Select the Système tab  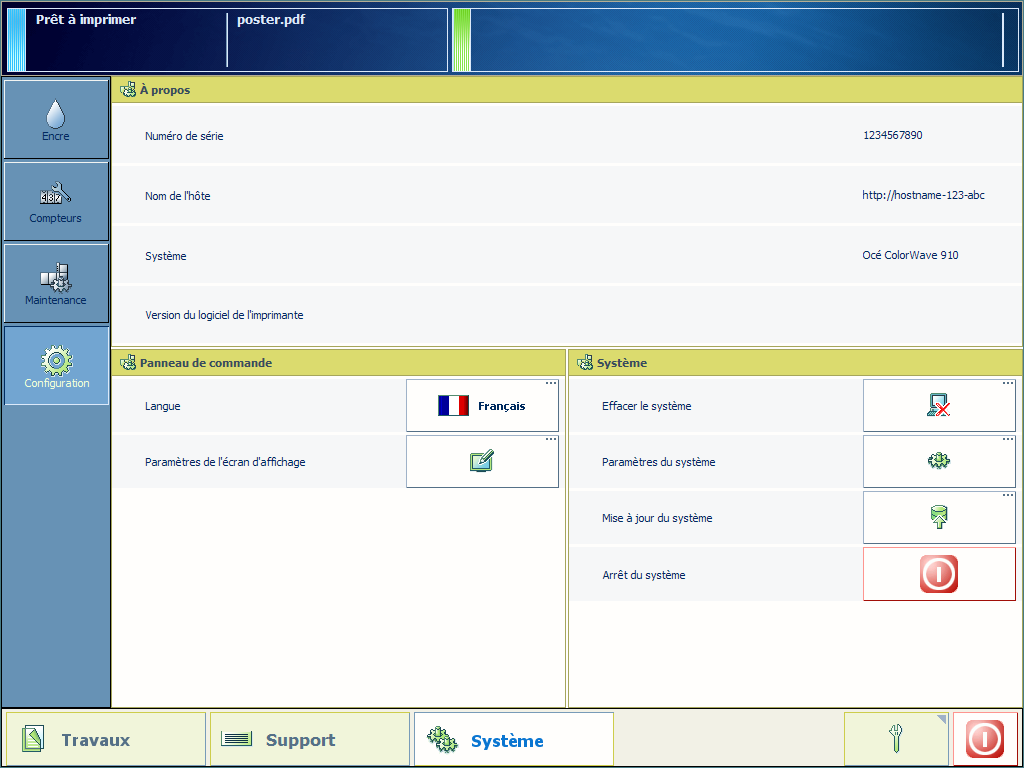pyautogui.click(x=514, y=739)
